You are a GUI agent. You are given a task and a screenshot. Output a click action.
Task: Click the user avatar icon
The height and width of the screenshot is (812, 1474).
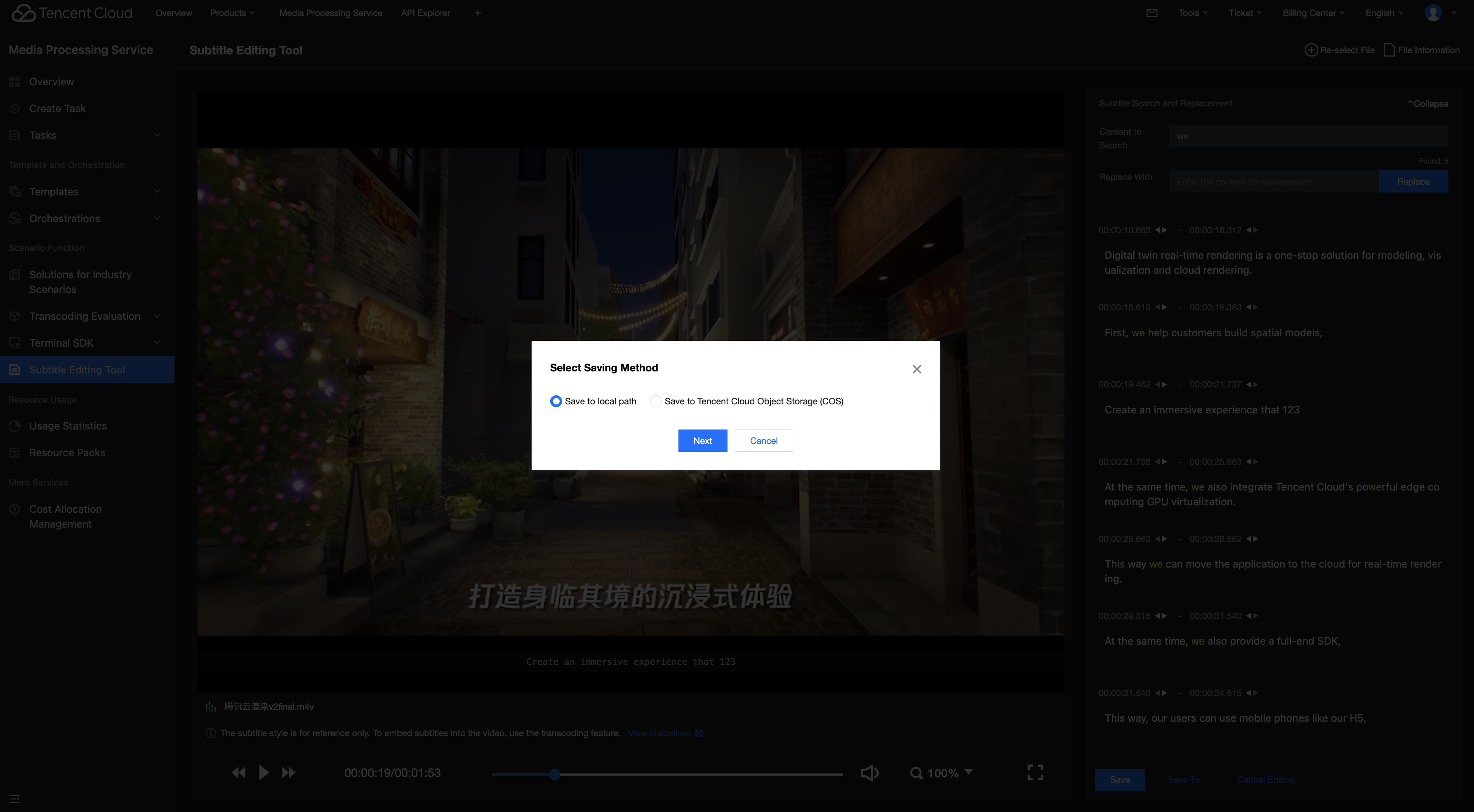[1433, 13]
